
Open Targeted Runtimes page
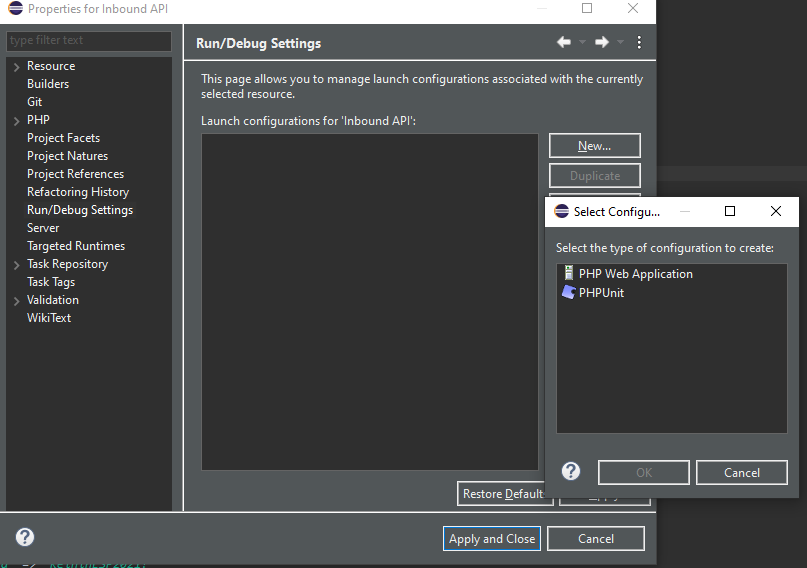(76, 246)
